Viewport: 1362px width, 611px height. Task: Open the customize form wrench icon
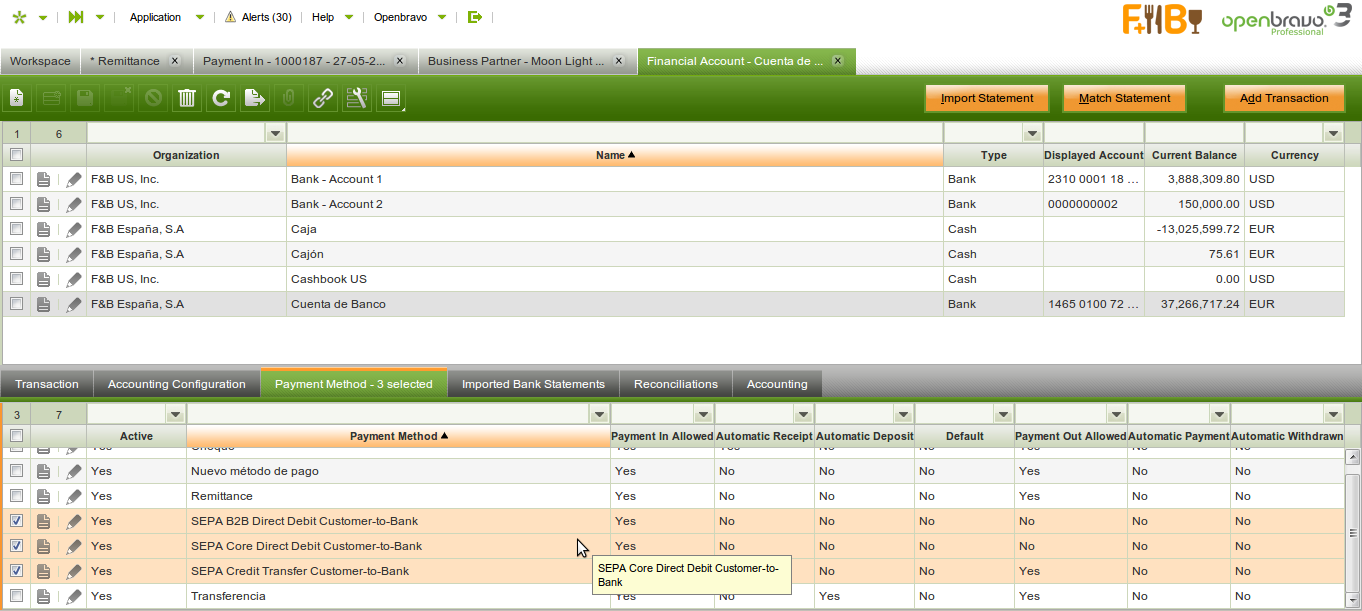(x=356, y=98)
